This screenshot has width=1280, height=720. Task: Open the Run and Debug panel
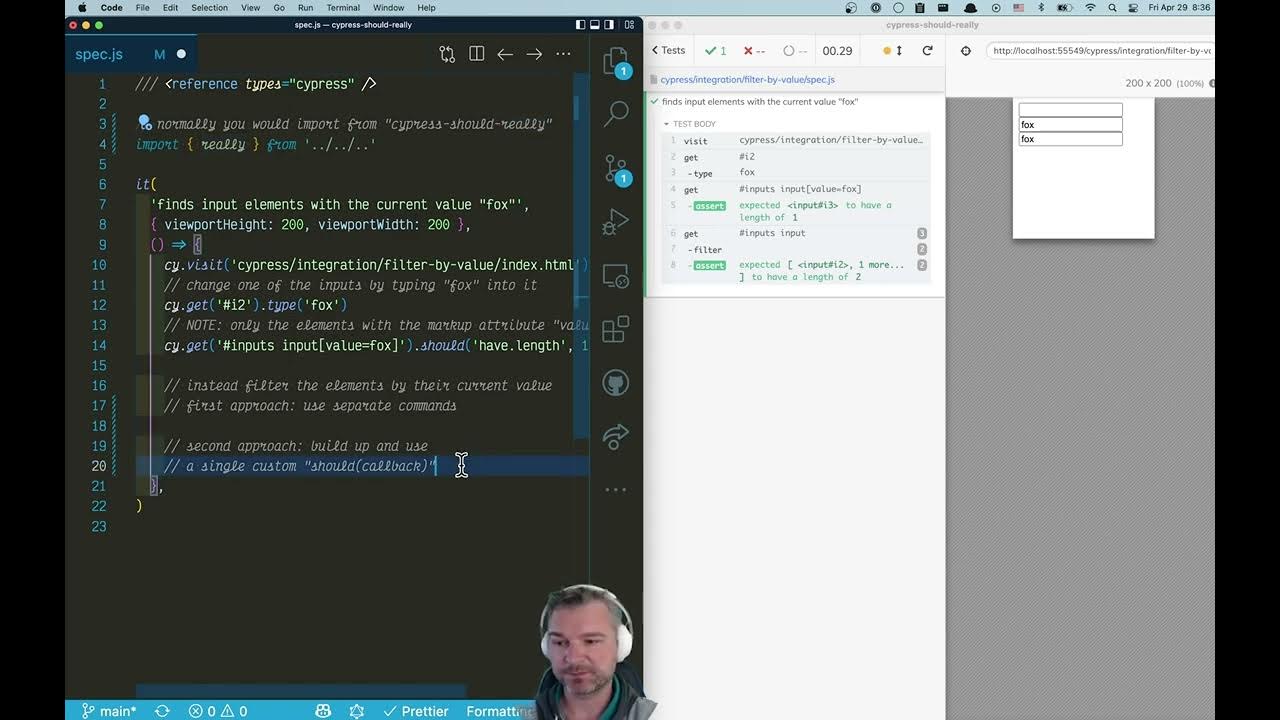coord(616,221)
